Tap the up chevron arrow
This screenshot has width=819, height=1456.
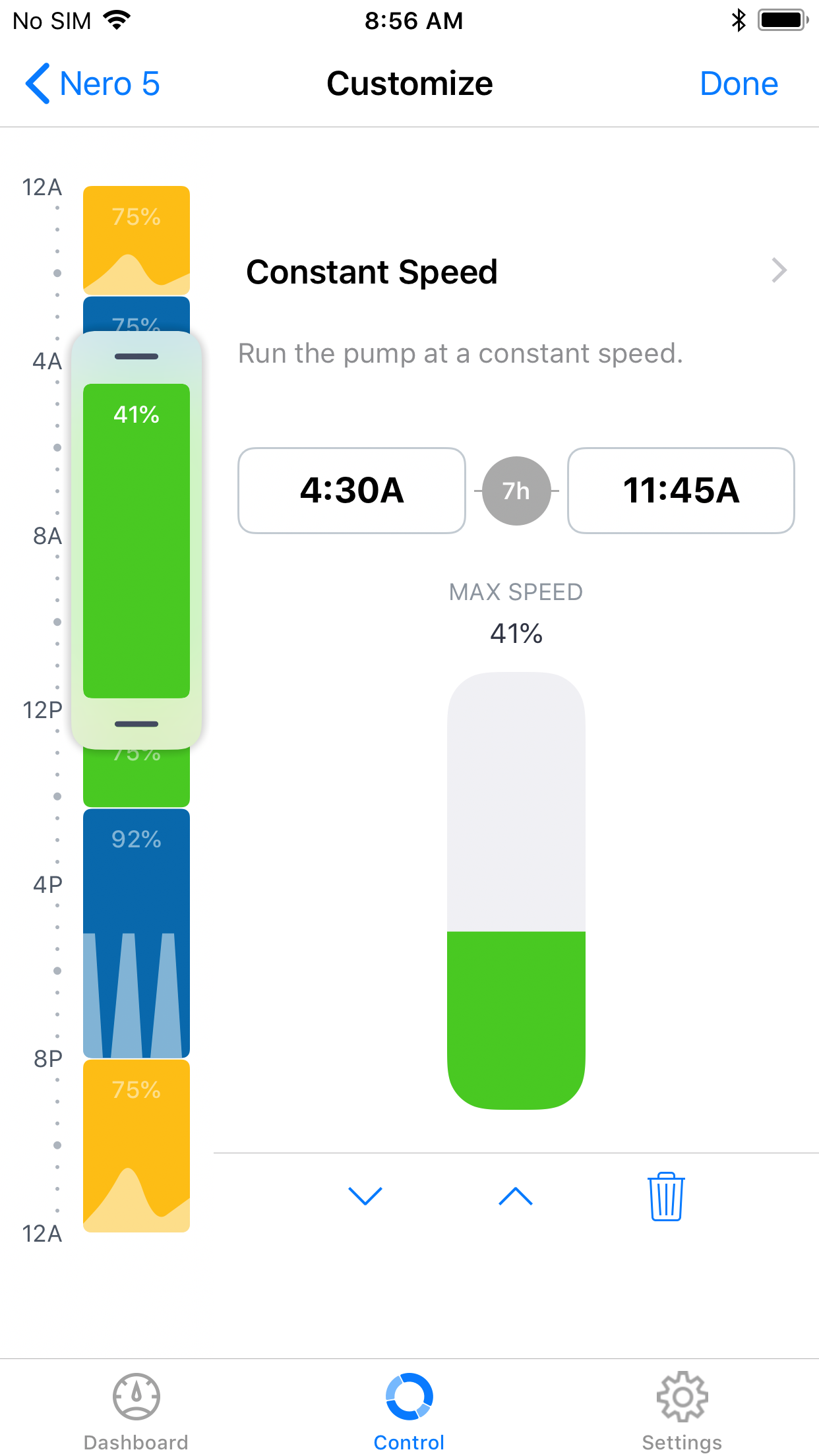click(x=516, y=1196)
